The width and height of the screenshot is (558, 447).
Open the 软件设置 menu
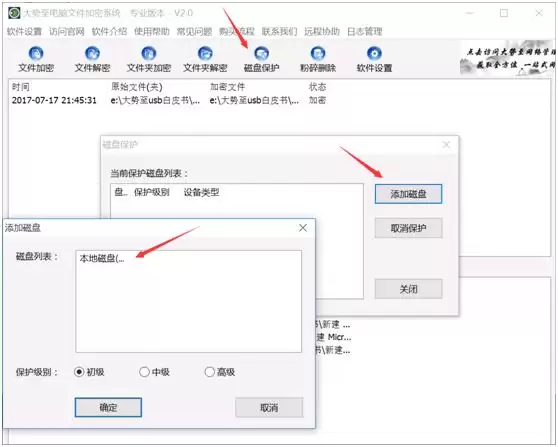[24, 32]
